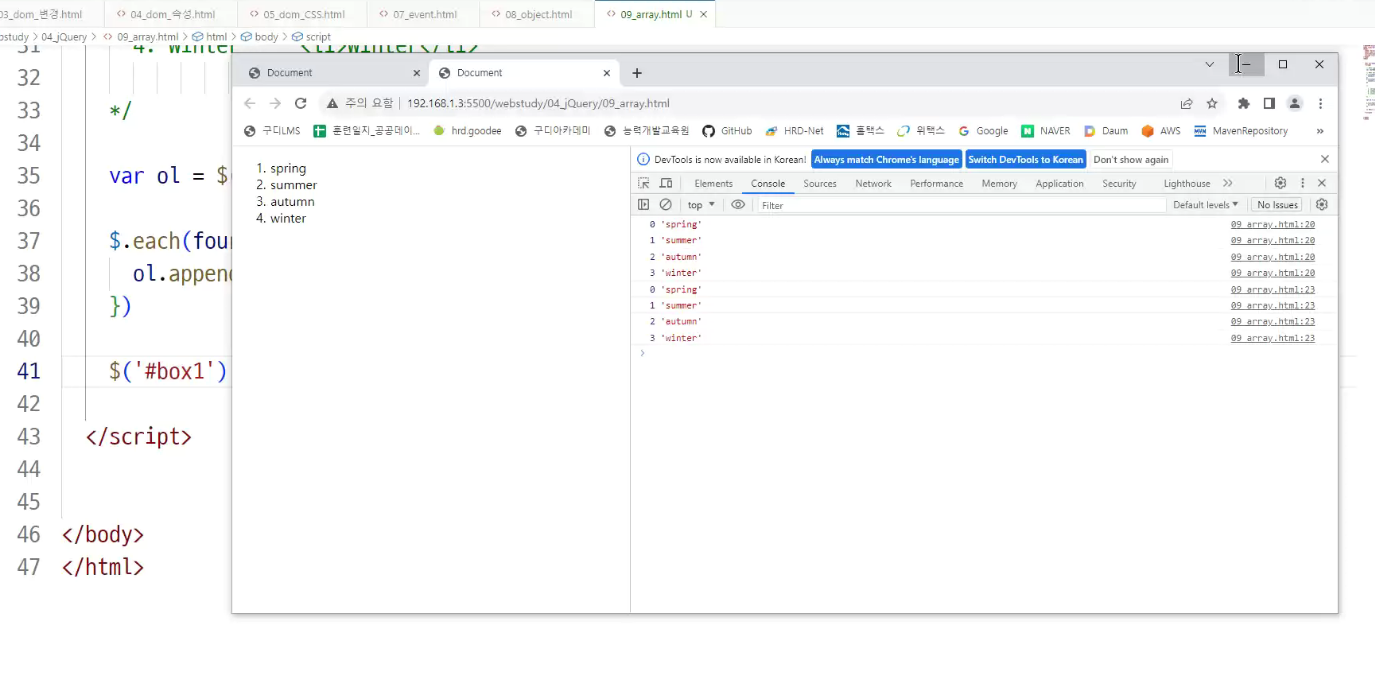Open DevTools settings gear beside tabs
Screen dimensions: 1375x693
point(1280,183)
